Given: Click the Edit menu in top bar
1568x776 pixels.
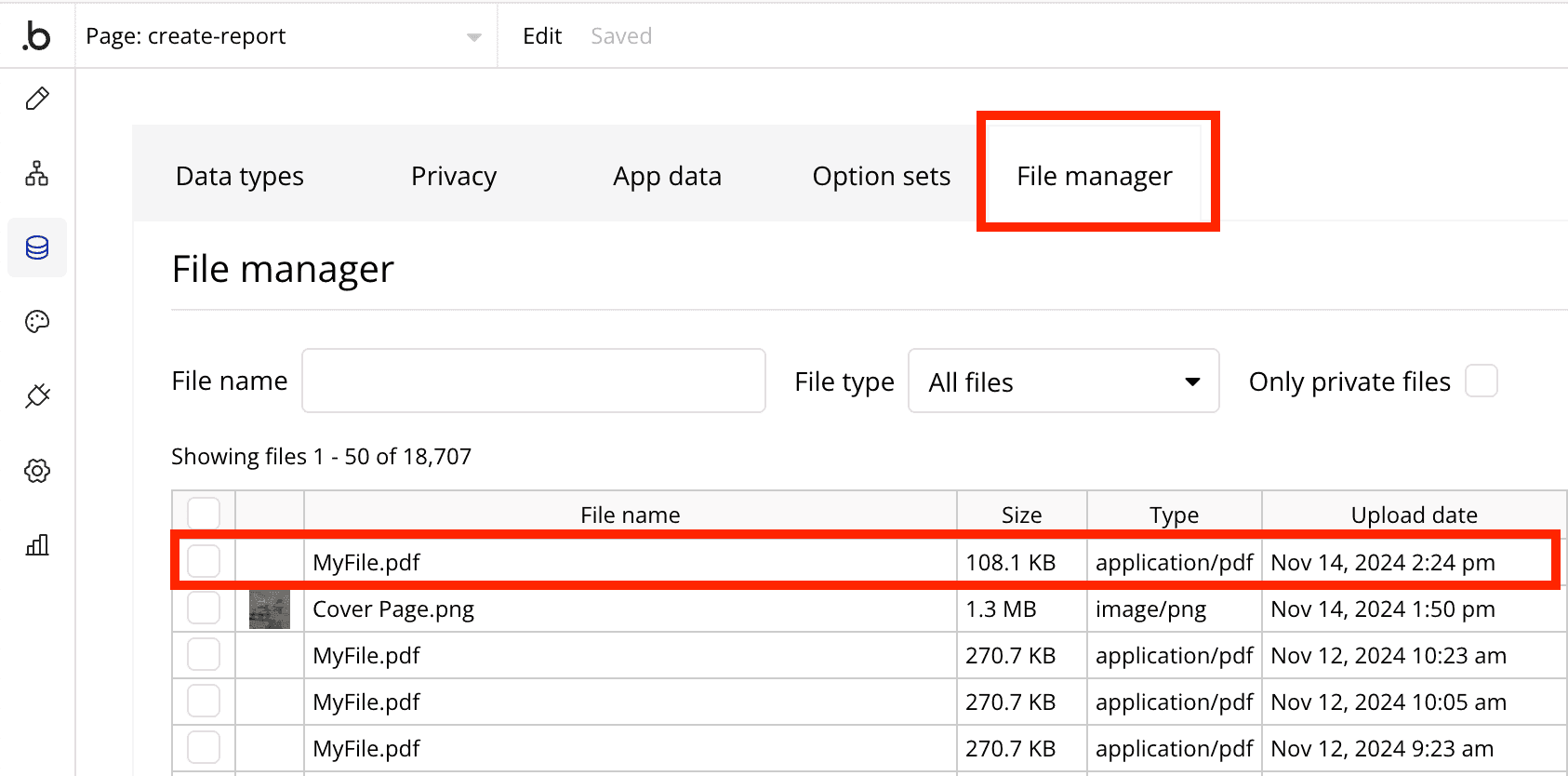Looking at the screenshot, I should point(542,36).
